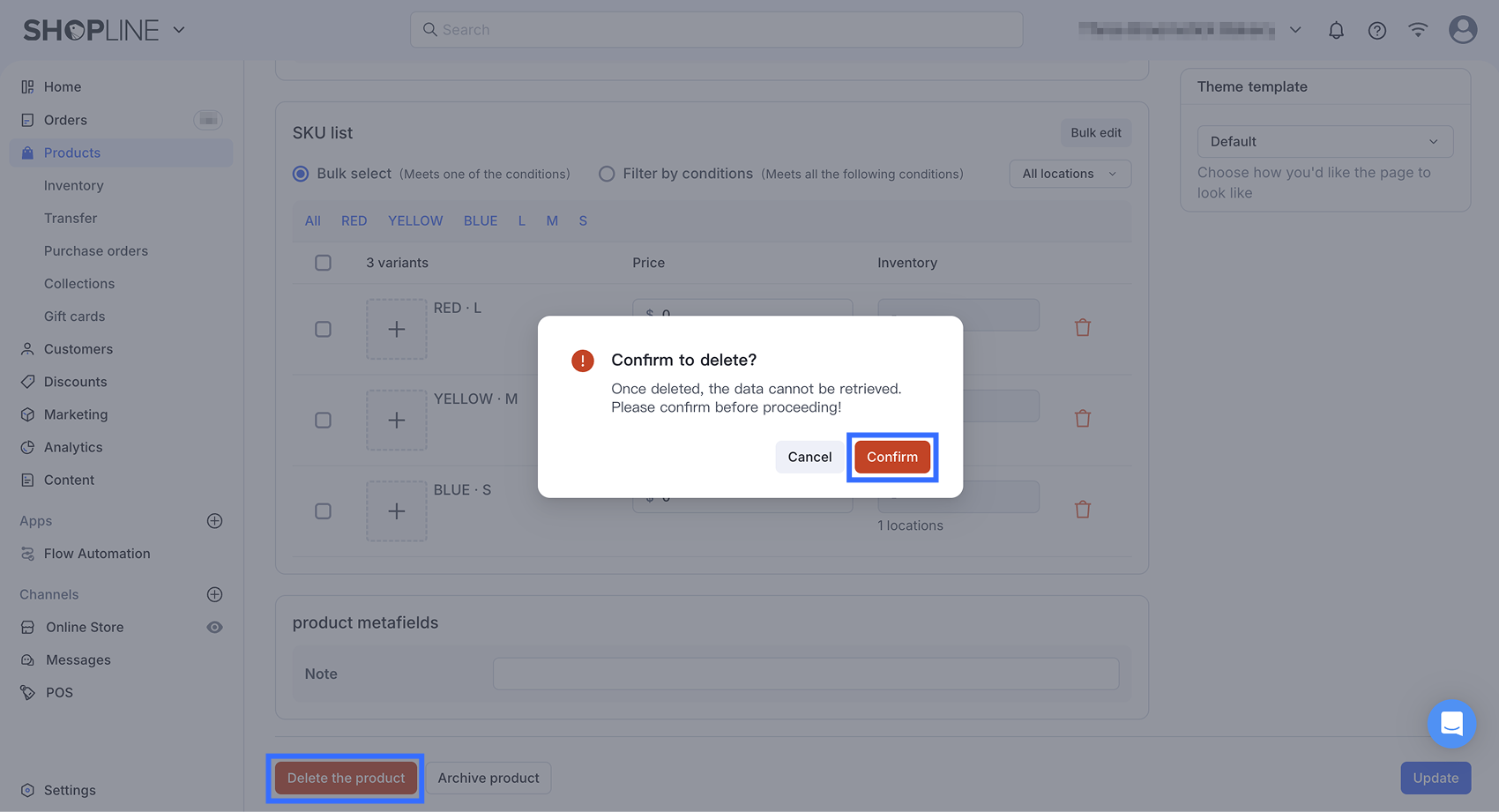Viewport: 1499px width, 812px height.
Task: Select the YELLOW variant filter tab
Action: (x=415, y=221)
